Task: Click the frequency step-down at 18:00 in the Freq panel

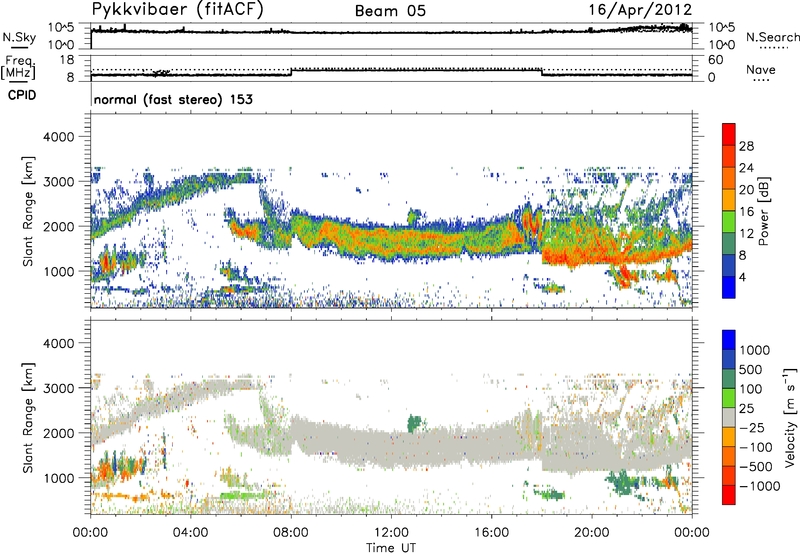Action: coord(541,72)
